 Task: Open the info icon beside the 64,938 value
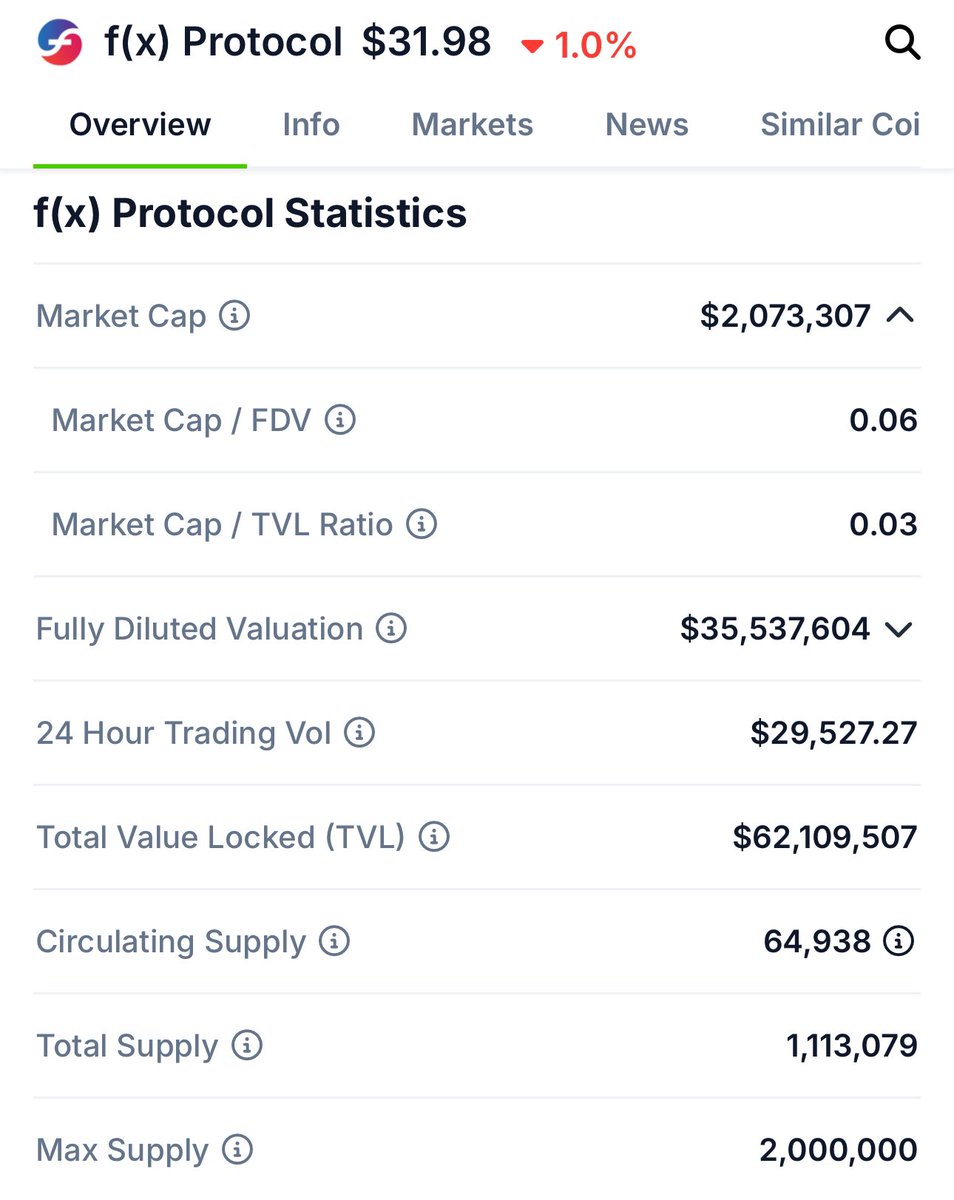point(899,941)
